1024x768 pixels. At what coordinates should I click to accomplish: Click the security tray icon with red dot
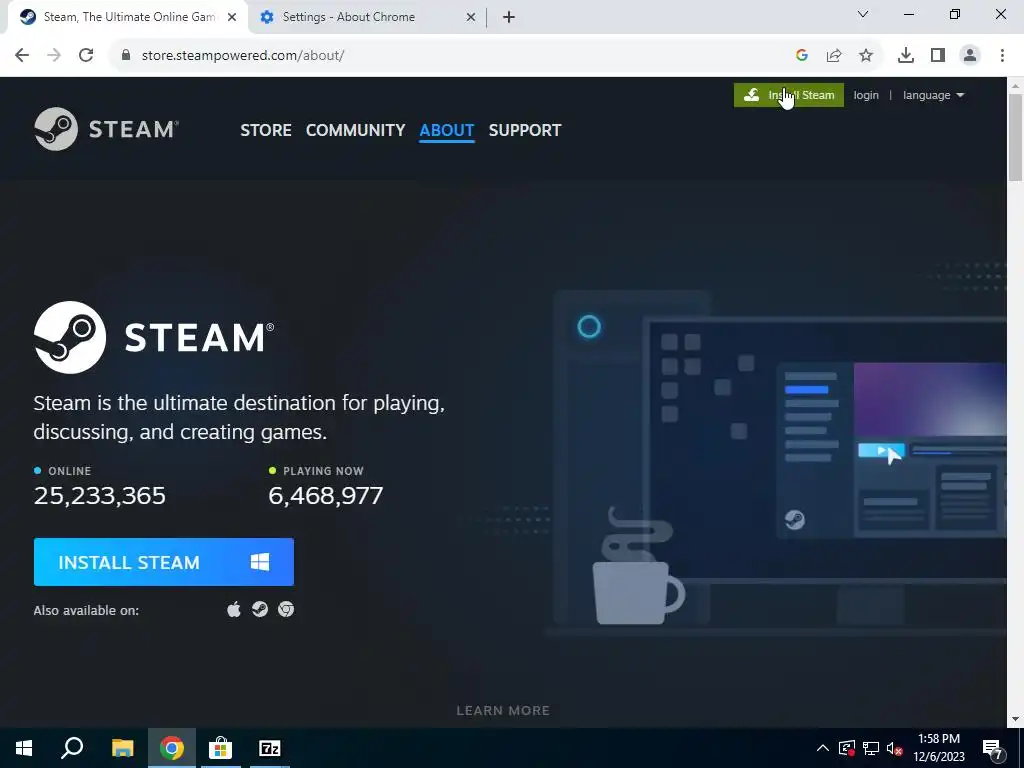coord(847,748)
